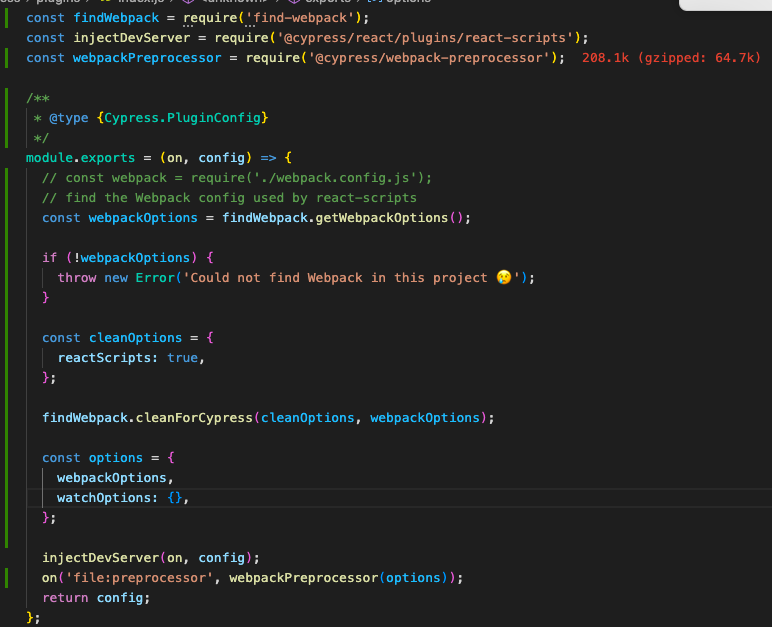Click the new keyword before Error

click(x=116, y=278)
